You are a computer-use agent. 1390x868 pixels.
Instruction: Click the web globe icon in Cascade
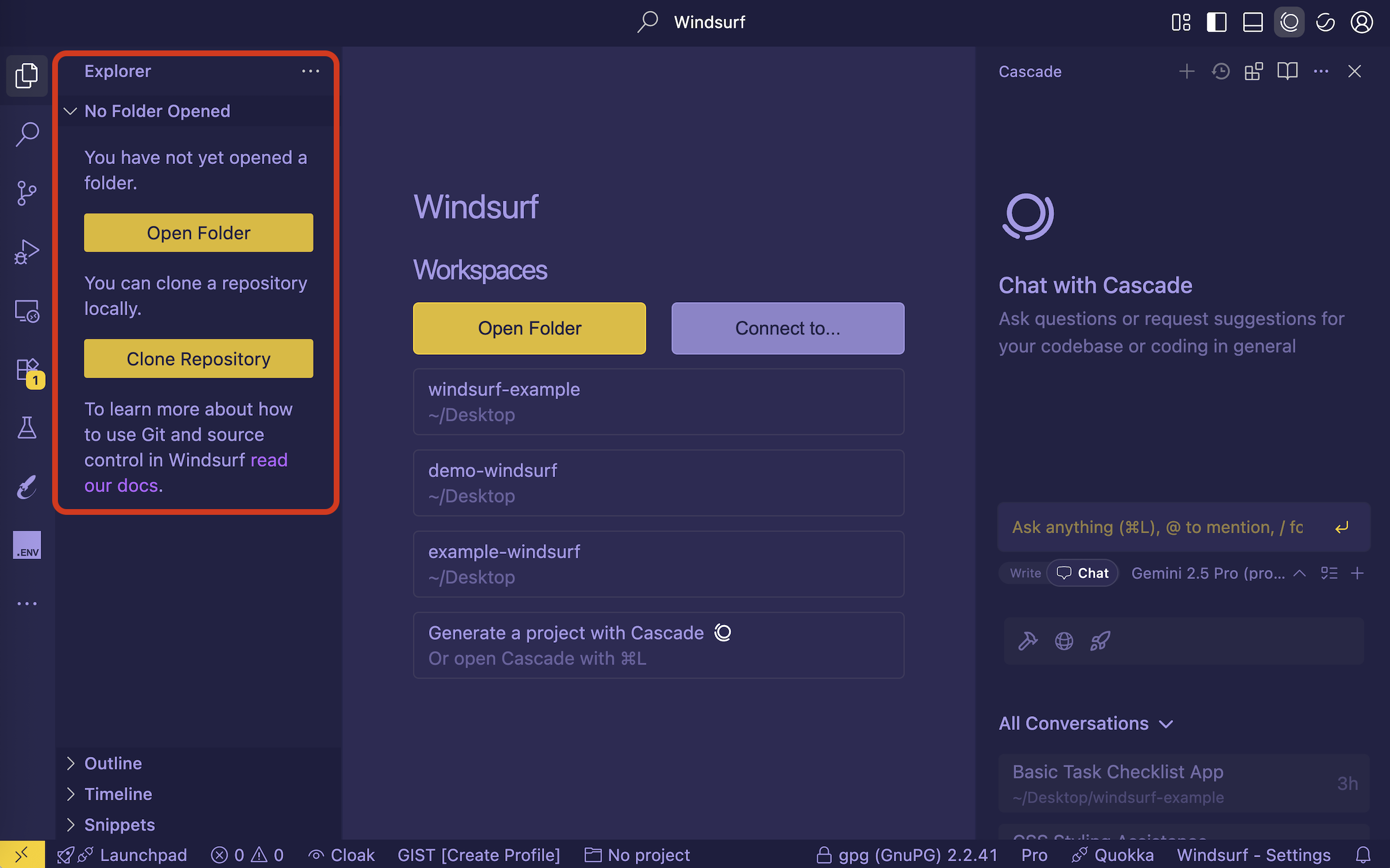coord(1064,640)
